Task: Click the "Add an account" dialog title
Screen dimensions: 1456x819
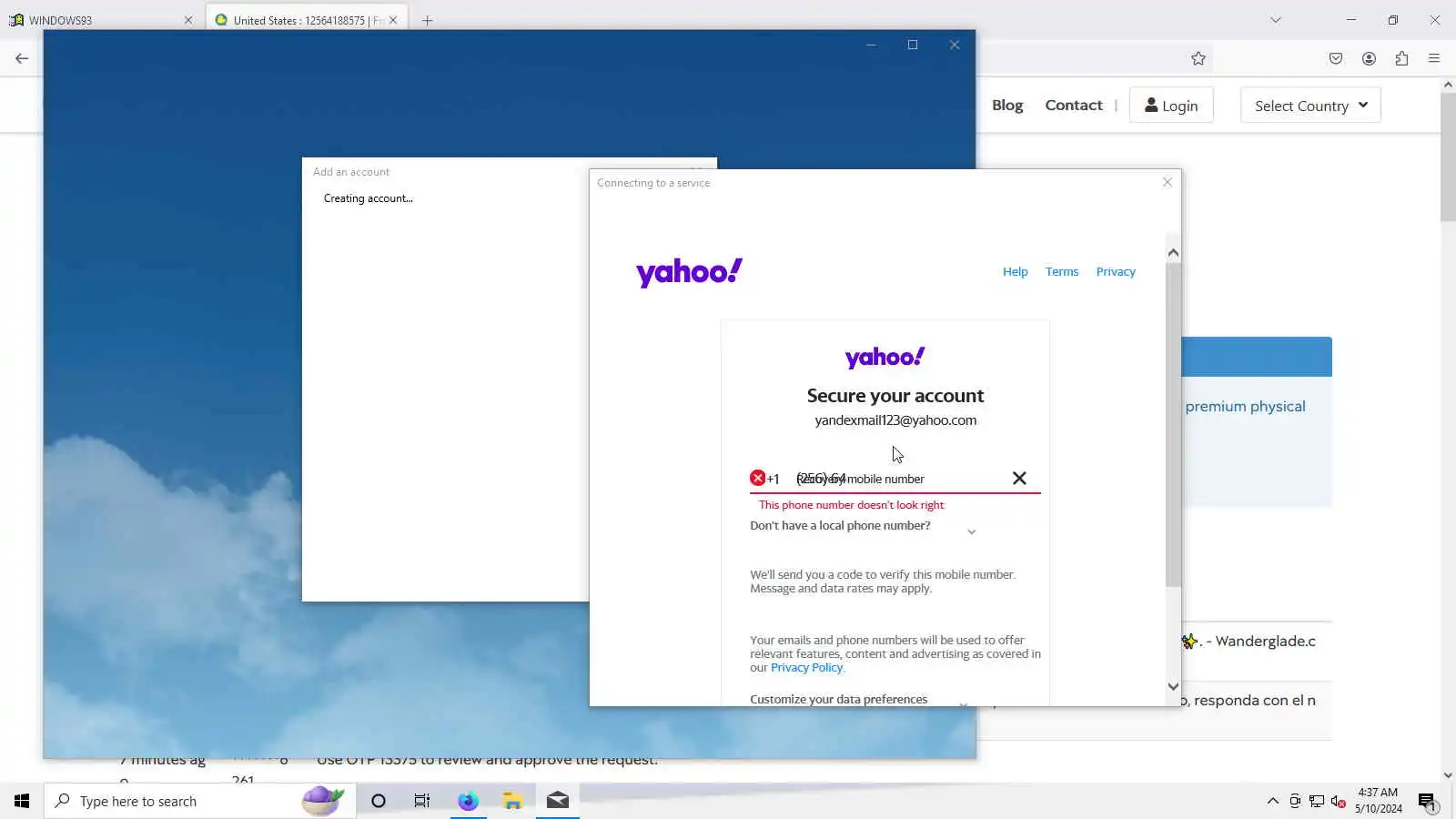Action: [x=351, y=172]
